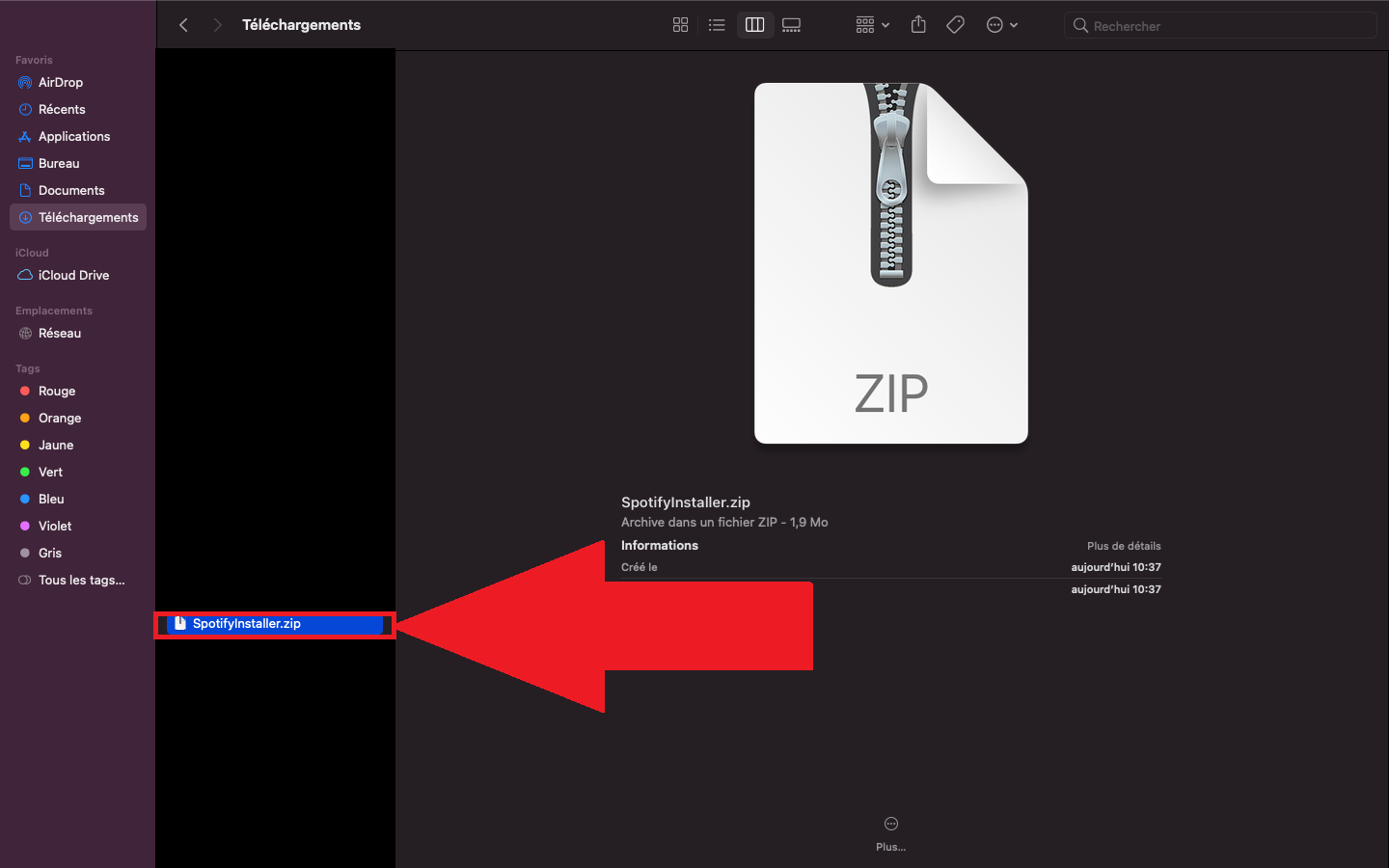The width and height of the screenshot is (1389, 868).
Task: Filter by the Vert tag
Action: coord(77,472)
